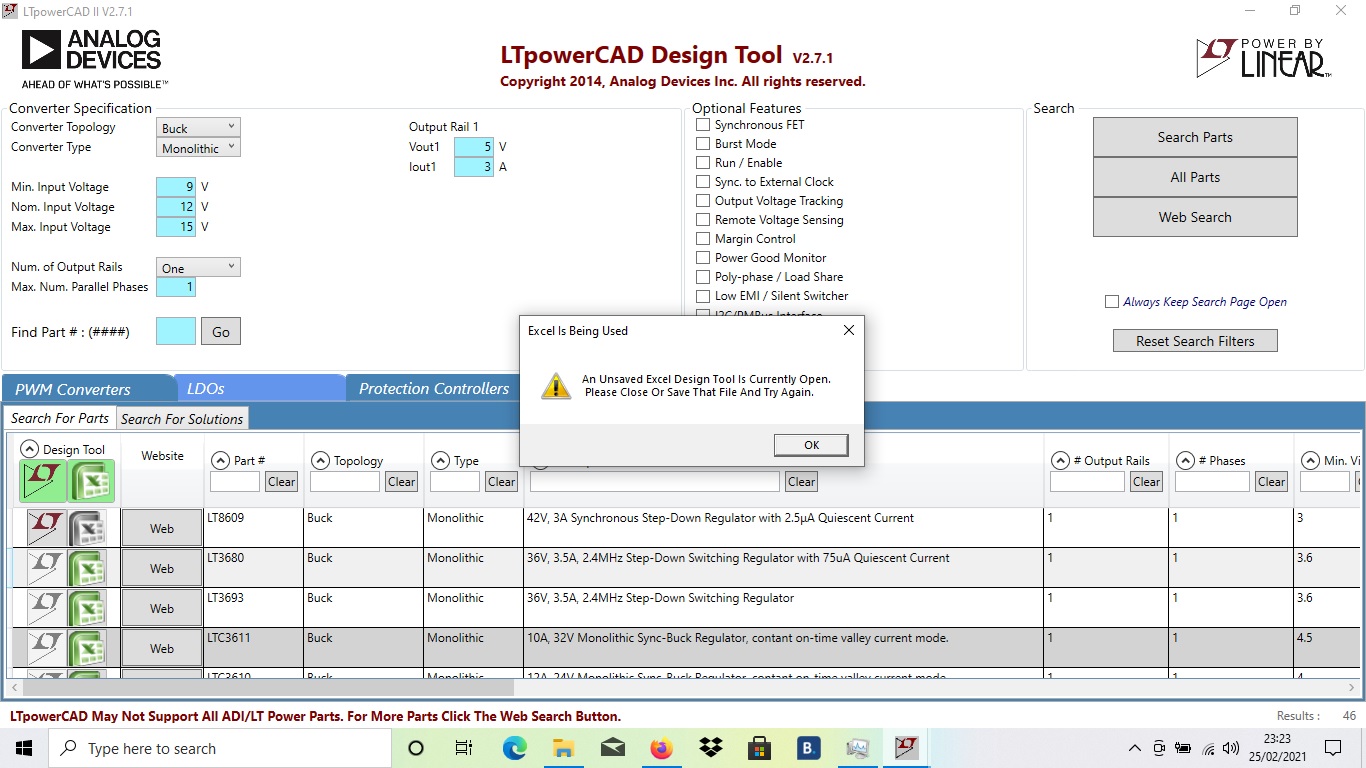Screen dimensions: 1366x768
Task: Click the All Parts button
Action: pyautogui.click(x=1195, y=177)
